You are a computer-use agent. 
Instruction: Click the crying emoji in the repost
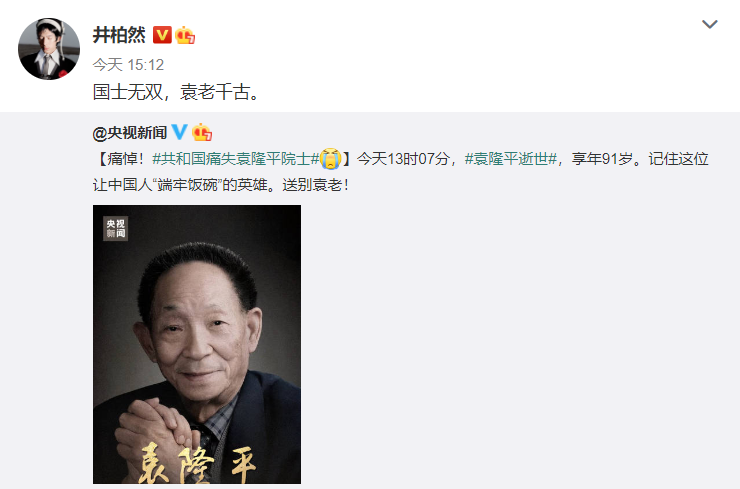[330, 159]
